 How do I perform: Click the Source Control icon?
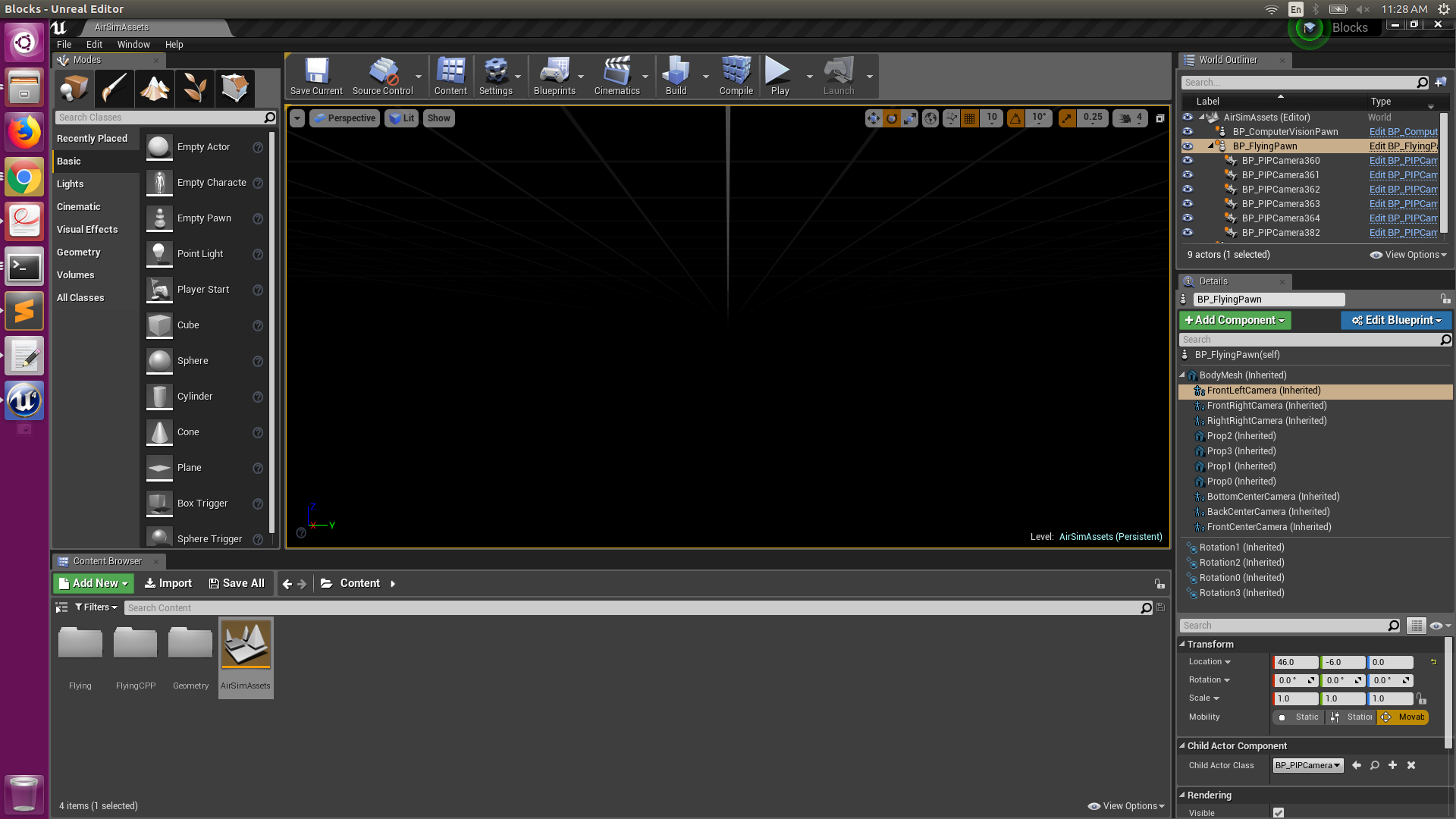[x=382, y=76]
